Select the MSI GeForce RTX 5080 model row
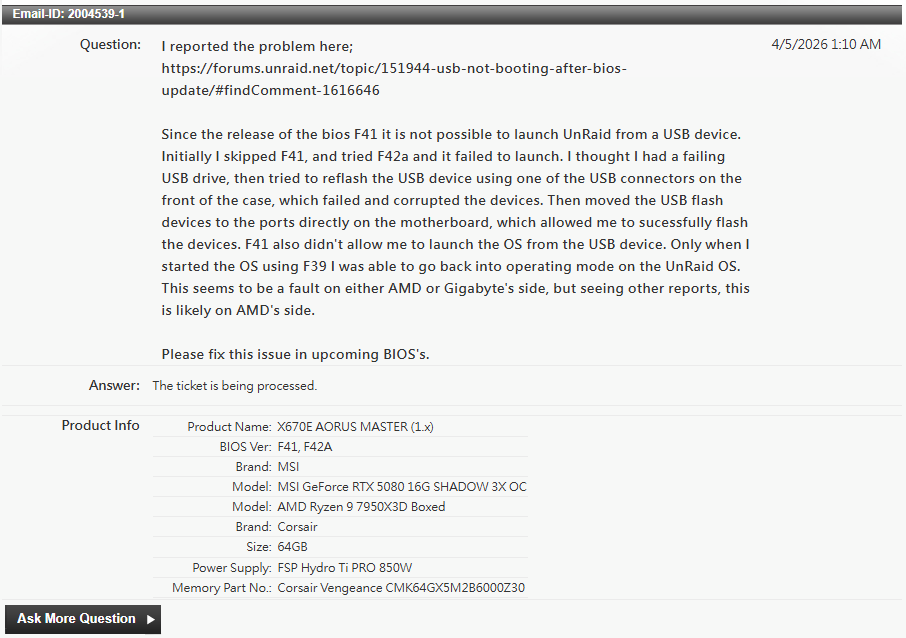This screenshot has height=638, width=906. (340, 487)
